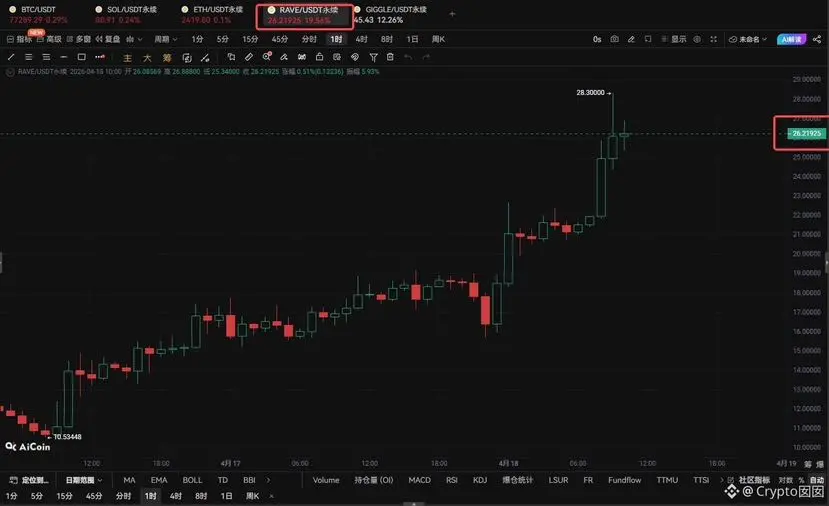This screenshot has width=829, height=506.
Task: Expand more sub-indicators arrow after TTSI
Action: pyautogui.click(x=722, y=480)
